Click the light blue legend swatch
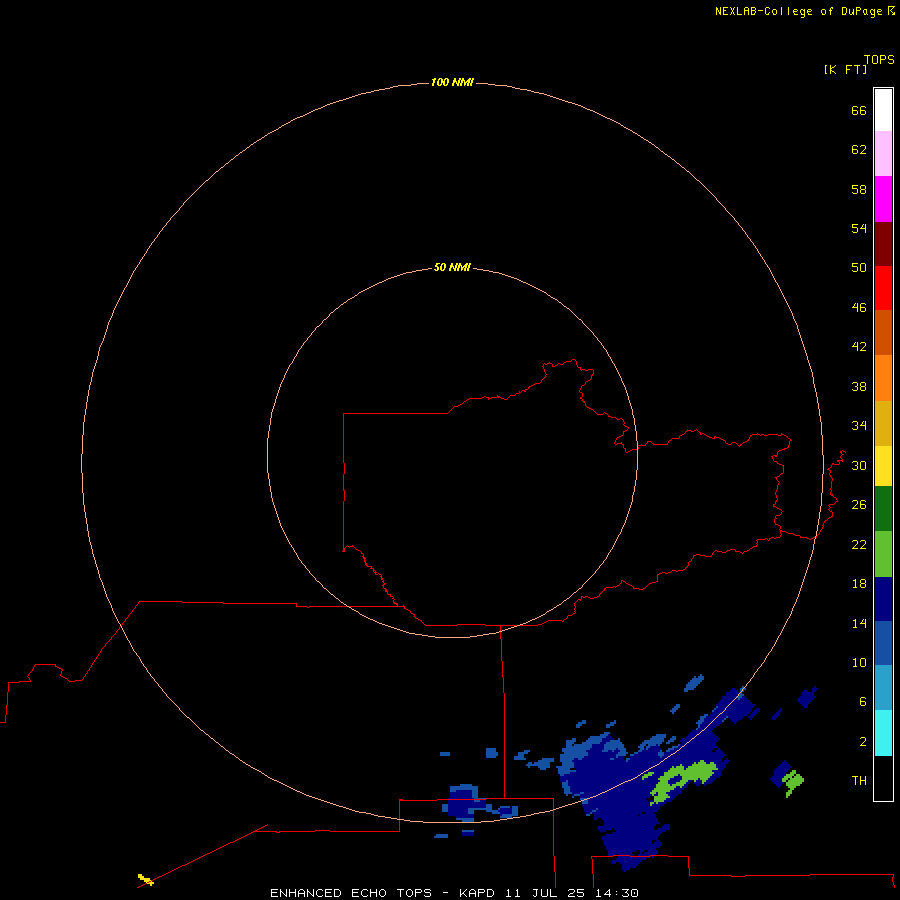This screenshot has height=900, width=900. coord(883,688)
